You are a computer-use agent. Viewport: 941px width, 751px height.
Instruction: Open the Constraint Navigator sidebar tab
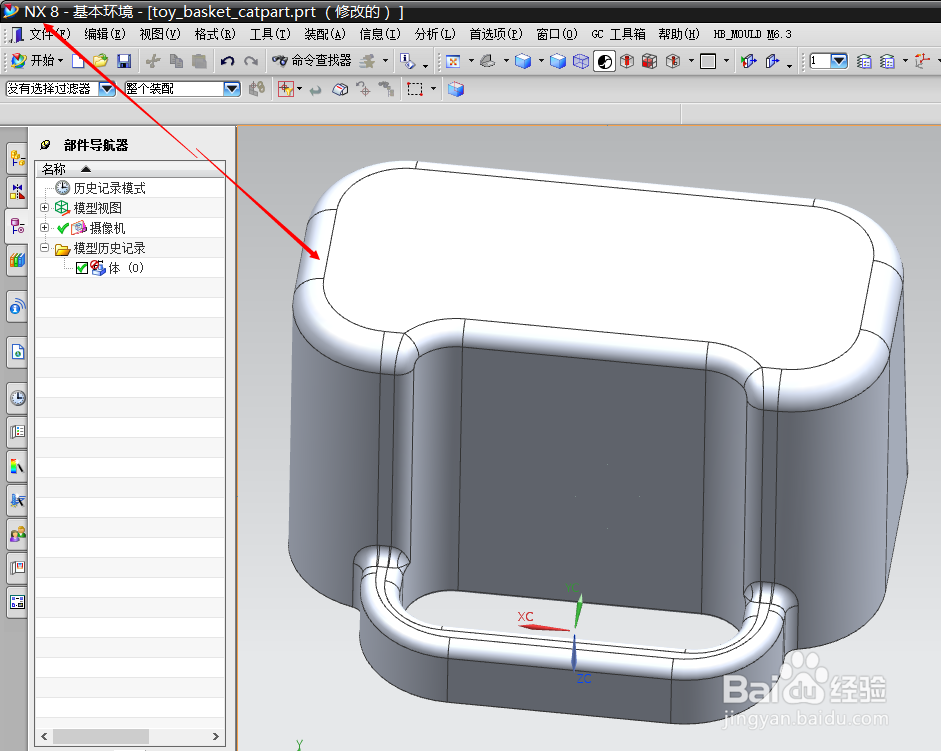pos(17,192)
